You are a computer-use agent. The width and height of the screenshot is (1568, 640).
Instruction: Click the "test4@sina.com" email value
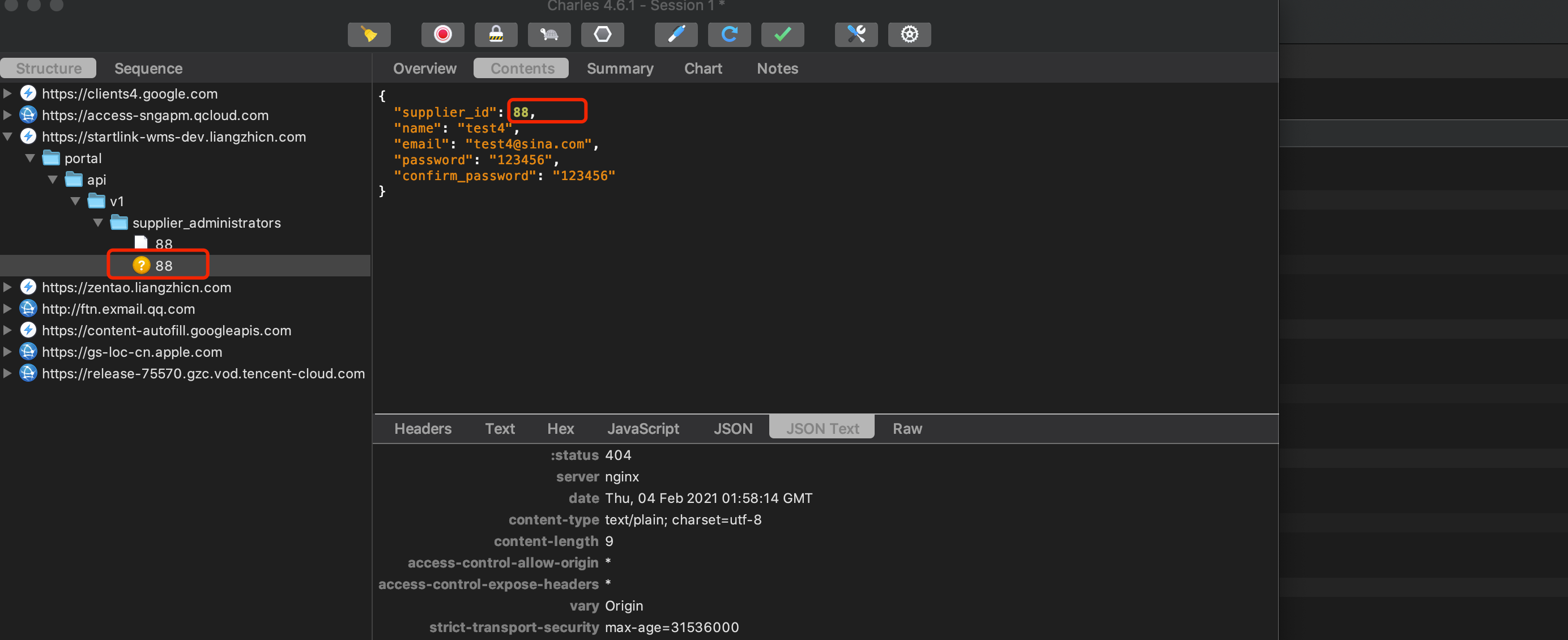528,143
